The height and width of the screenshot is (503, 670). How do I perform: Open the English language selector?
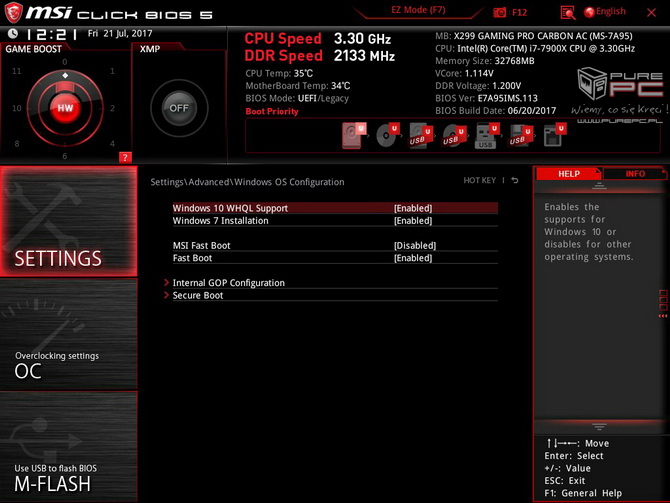(x=605, y=12)
